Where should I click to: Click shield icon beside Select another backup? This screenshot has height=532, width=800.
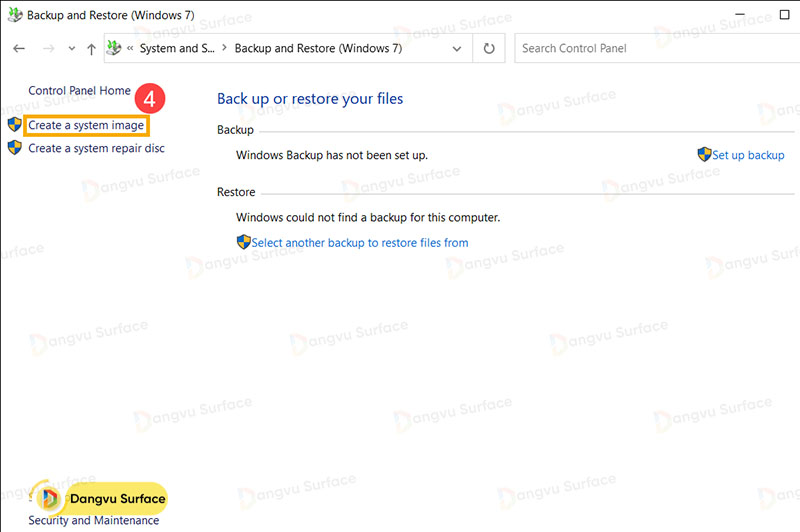(244, 242)
